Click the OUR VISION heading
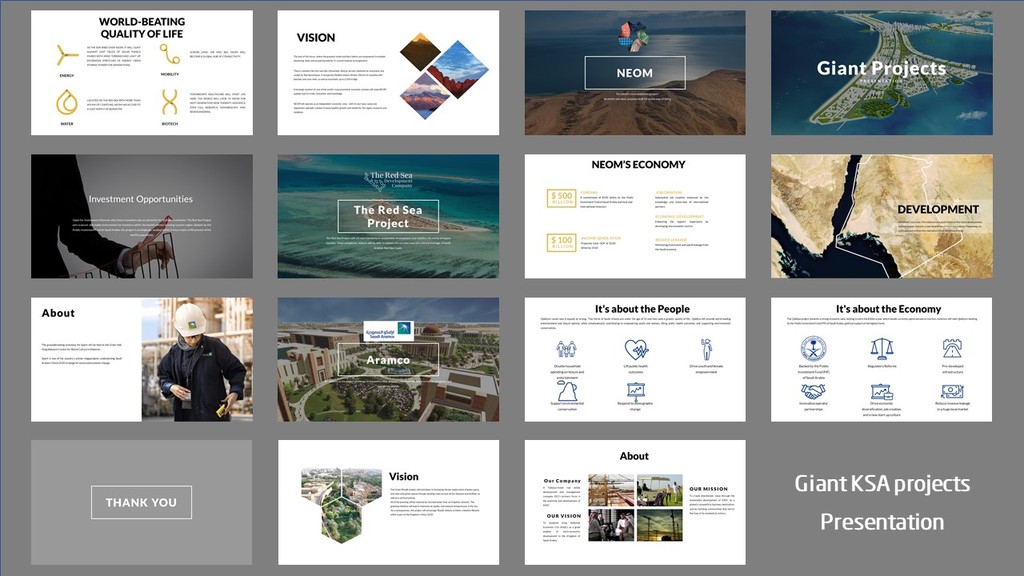Viewport: 1024px width, 576px height. click(563, 515)
